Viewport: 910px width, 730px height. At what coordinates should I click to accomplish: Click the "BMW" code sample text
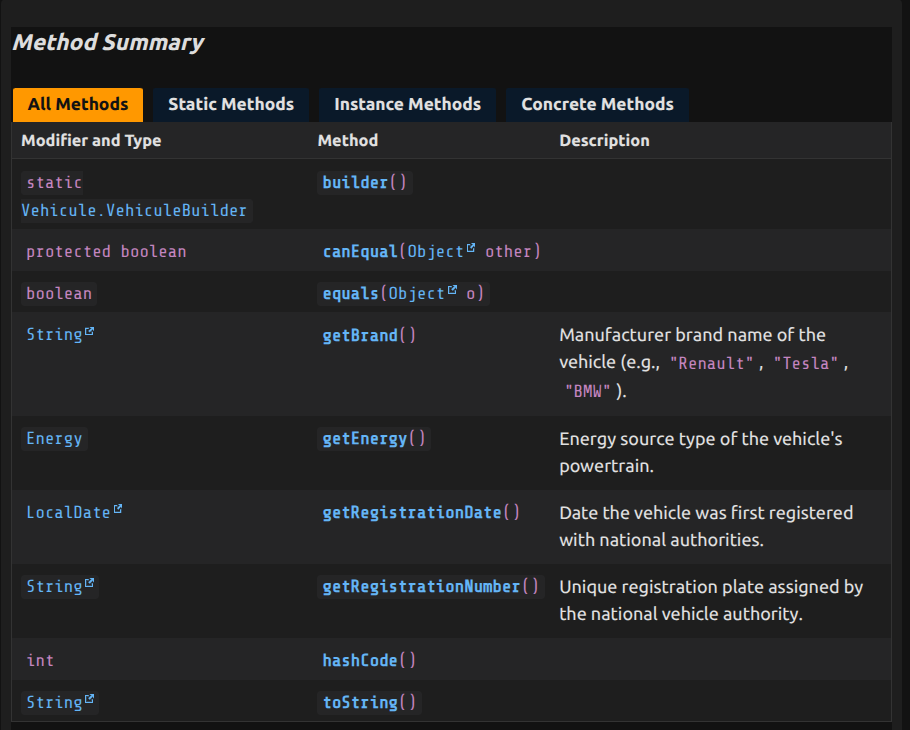pos(587,391)
